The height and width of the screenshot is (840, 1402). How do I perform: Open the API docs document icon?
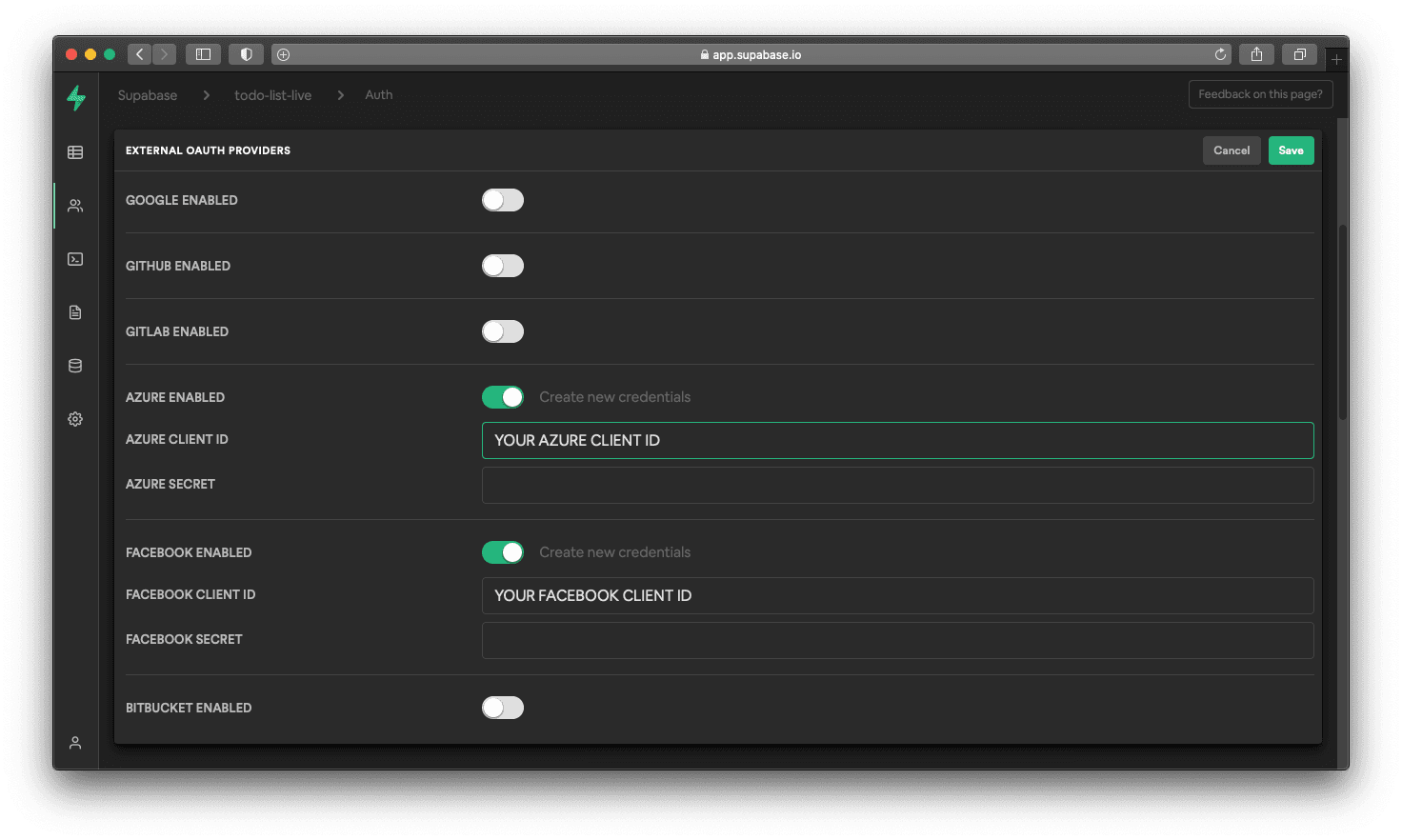(x=75, y=312)
